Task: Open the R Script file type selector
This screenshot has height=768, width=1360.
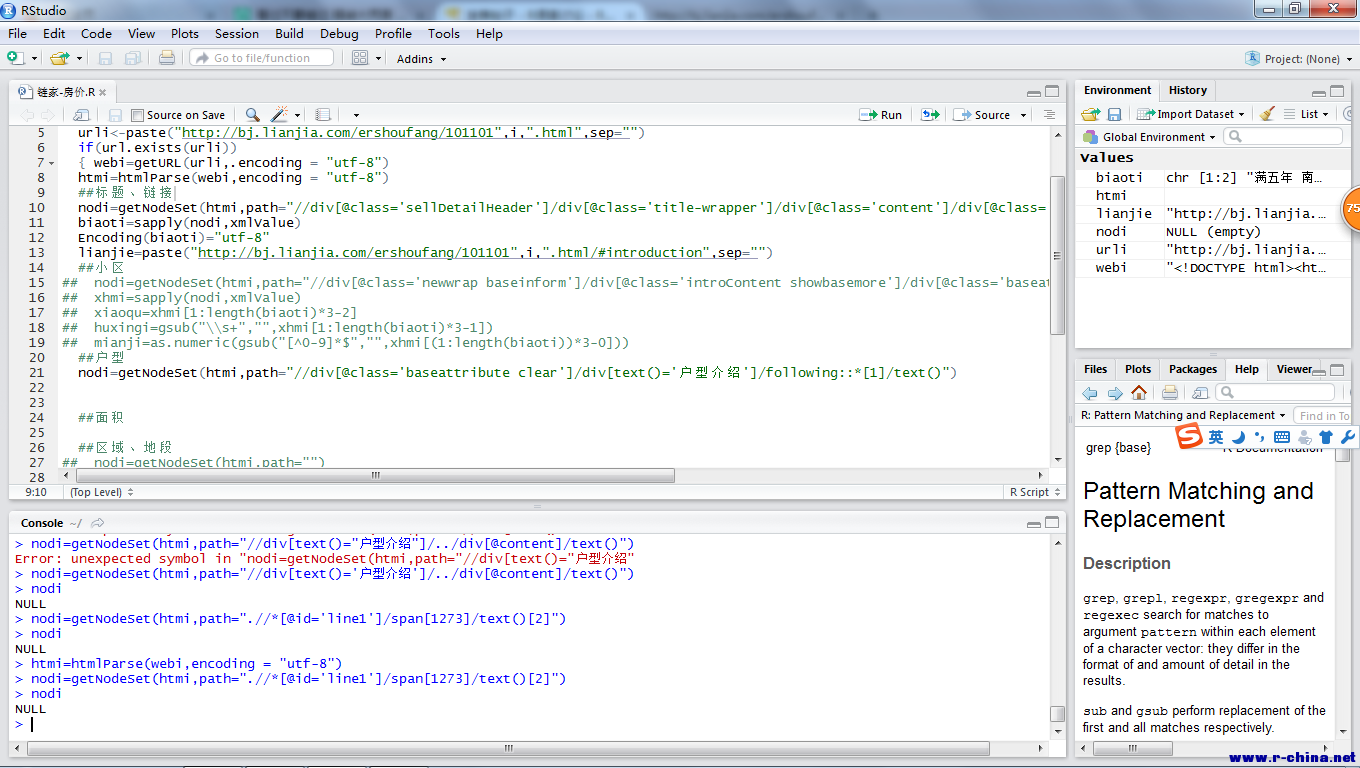Action: click(x=1034, y=492)
